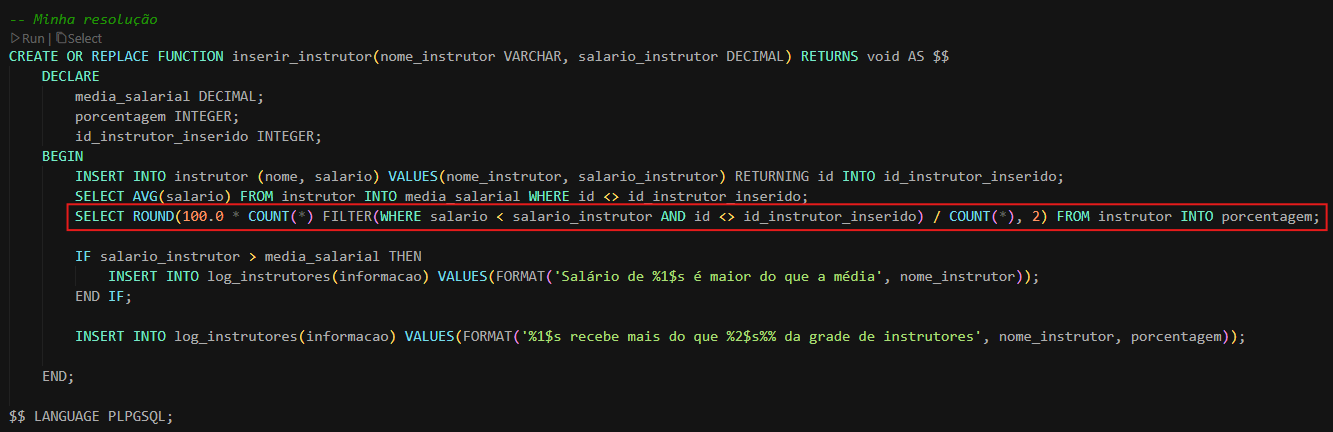Click the play triangle icon before Run
Image resolution: width=1333 pixels, height=432 pixels.
pyautogui.click(x=14, y=38)
